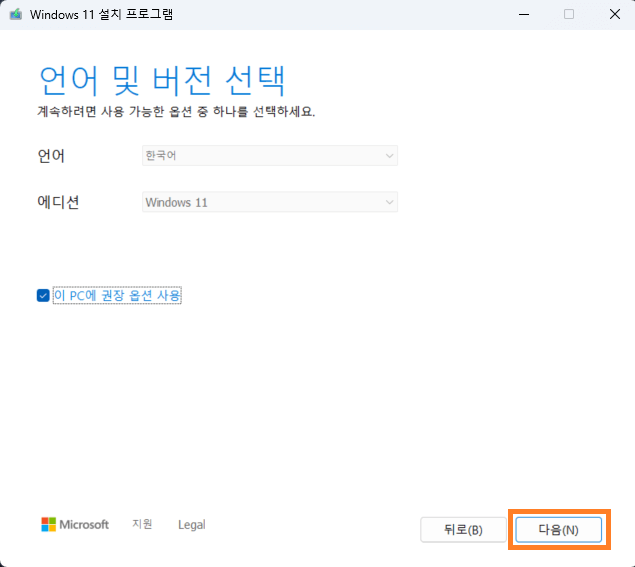Open the Legal link
635x567 pixels.
point(192,524)
